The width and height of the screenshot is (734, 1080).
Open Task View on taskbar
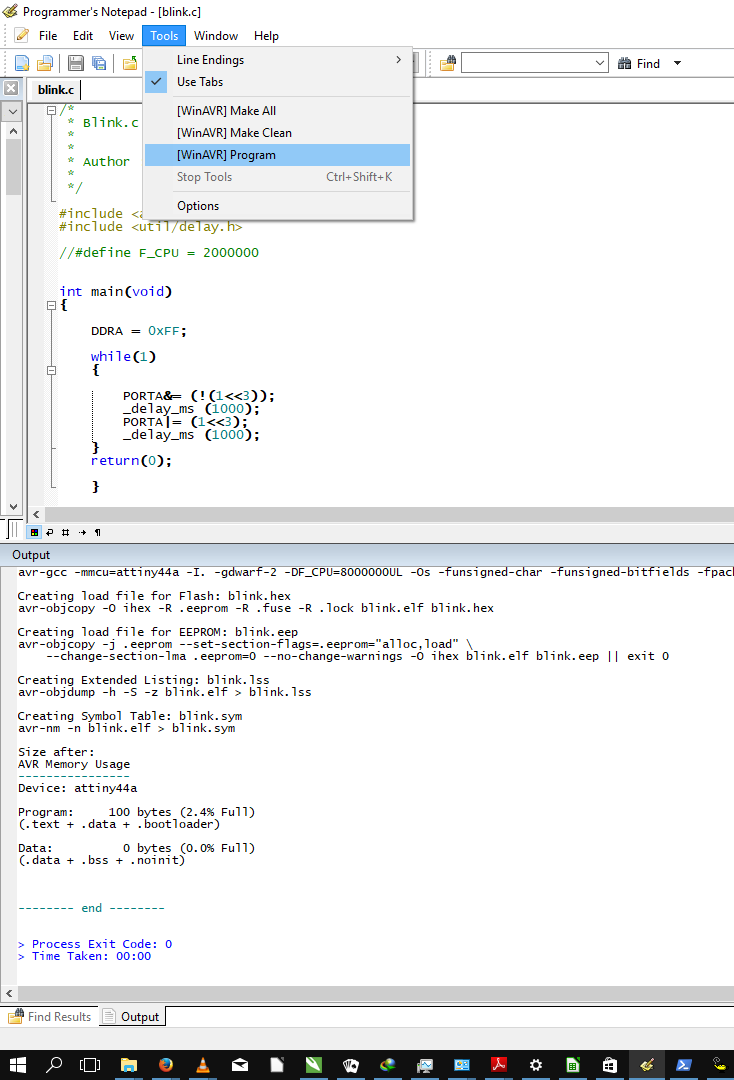pyautogui.click(x=90, y=1065)
